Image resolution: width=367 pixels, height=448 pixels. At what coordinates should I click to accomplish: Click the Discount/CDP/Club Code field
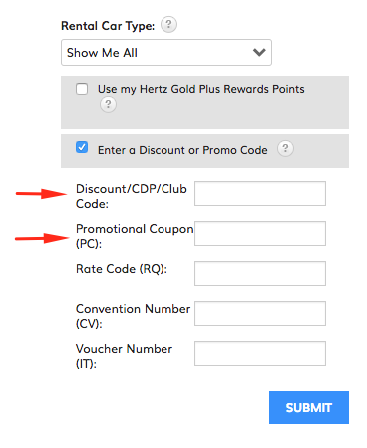pos(260,193)
